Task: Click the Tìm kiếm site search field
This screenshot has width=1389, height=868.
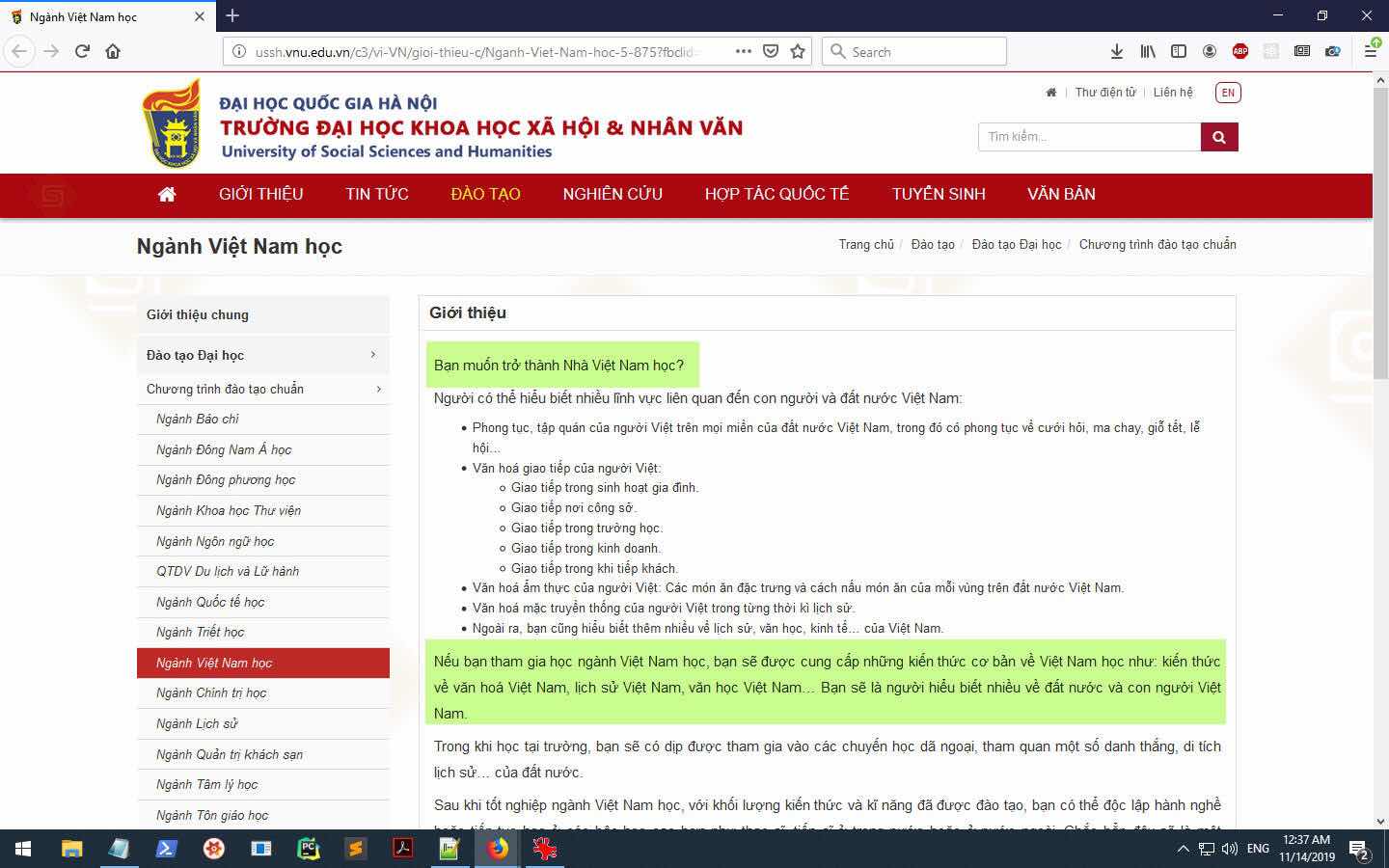Action: [x=1089, y=137]
